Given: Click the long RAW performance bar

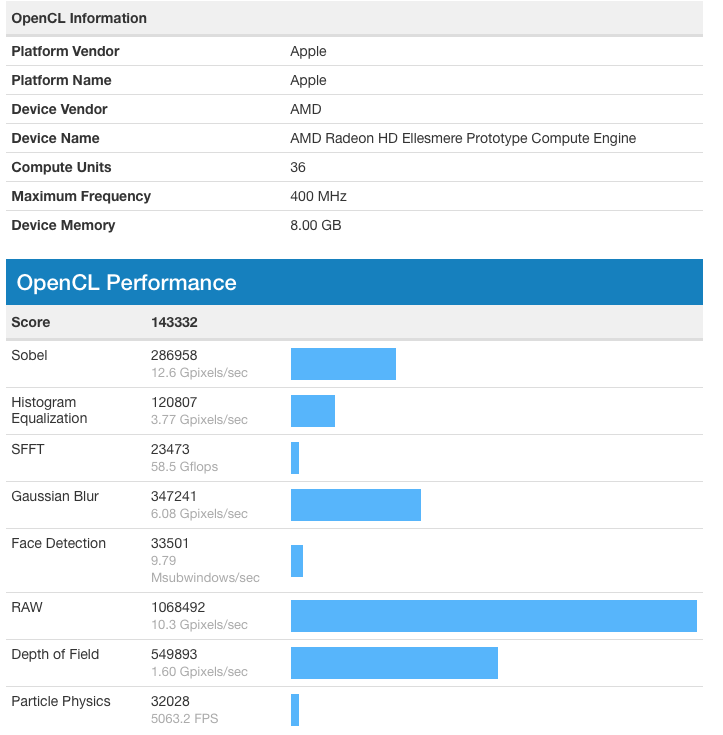Looking at the screenshot, I should pos(494,616).
